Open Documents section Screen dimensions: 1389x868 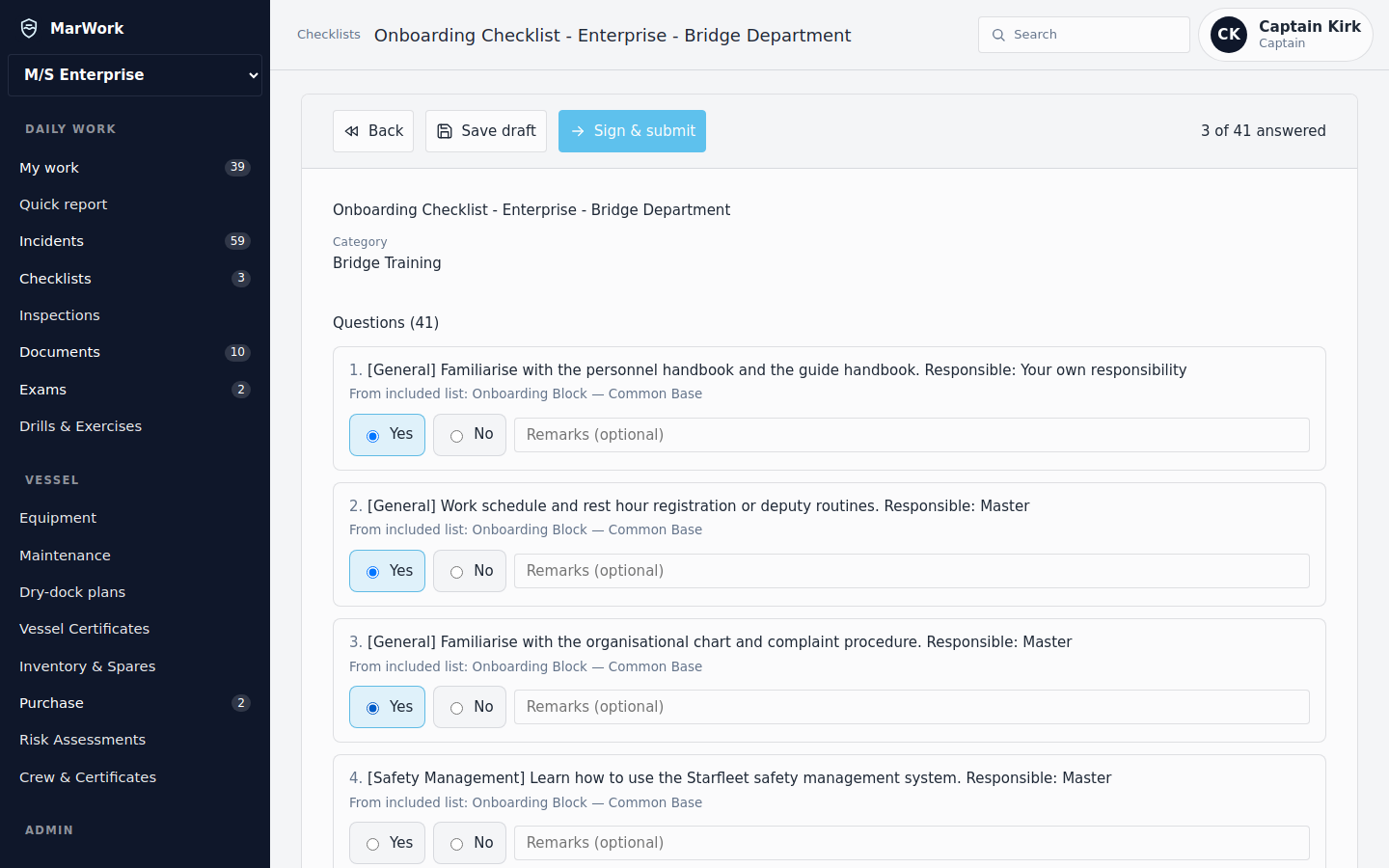click(135, 352)
